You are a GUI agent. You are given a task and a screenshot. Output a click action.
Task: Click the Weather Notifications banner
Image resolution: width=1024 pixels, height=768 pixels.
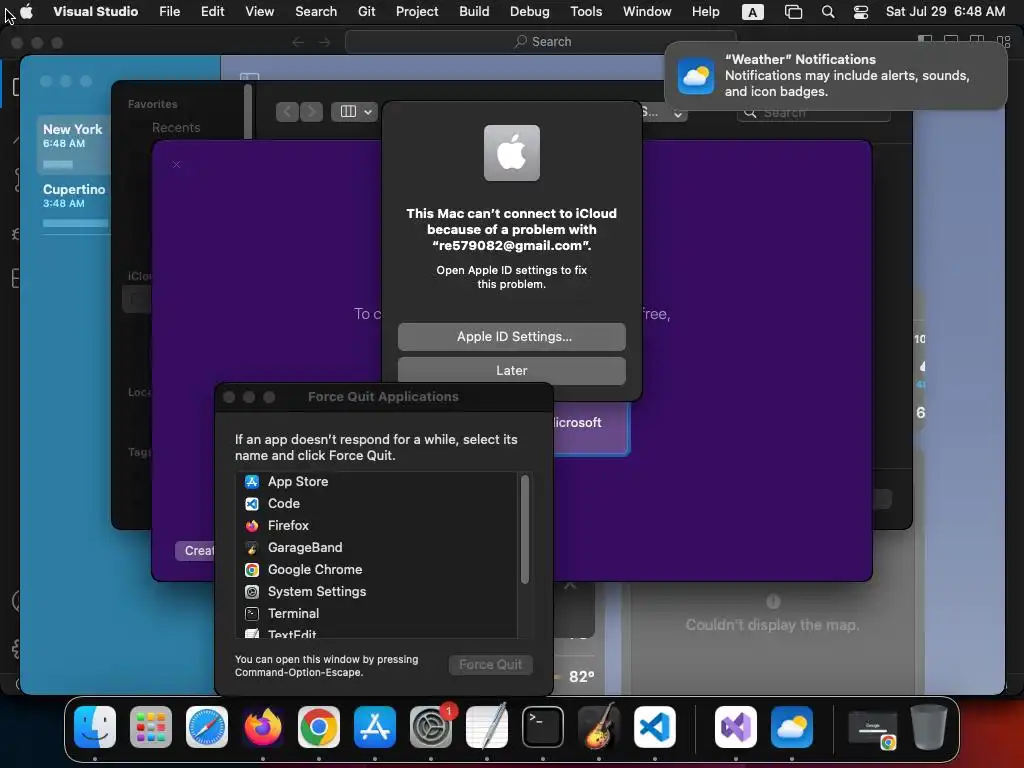[836, 76]
